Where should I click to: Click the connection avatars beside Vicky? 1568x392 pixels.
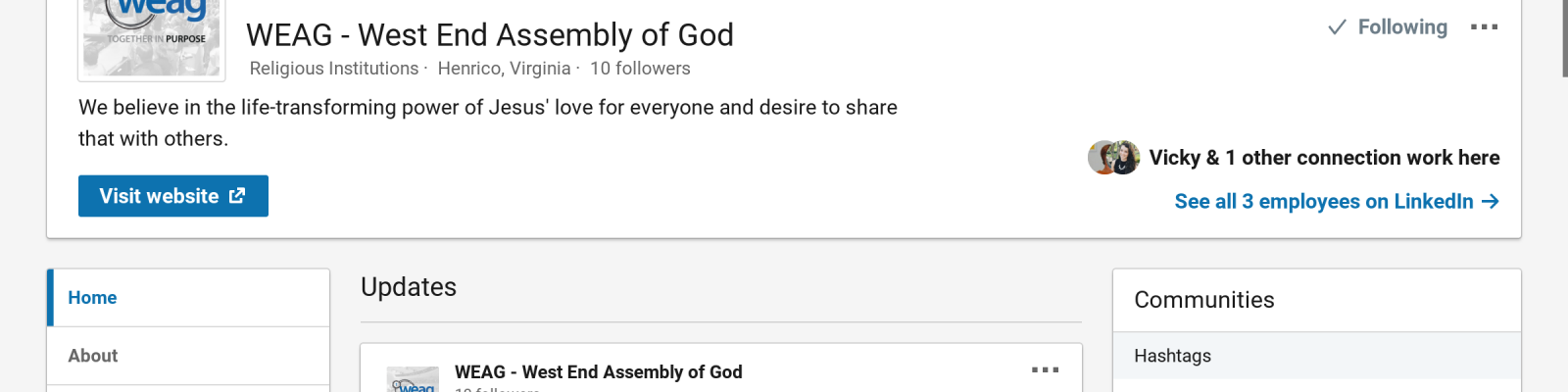click(1114, 158)
